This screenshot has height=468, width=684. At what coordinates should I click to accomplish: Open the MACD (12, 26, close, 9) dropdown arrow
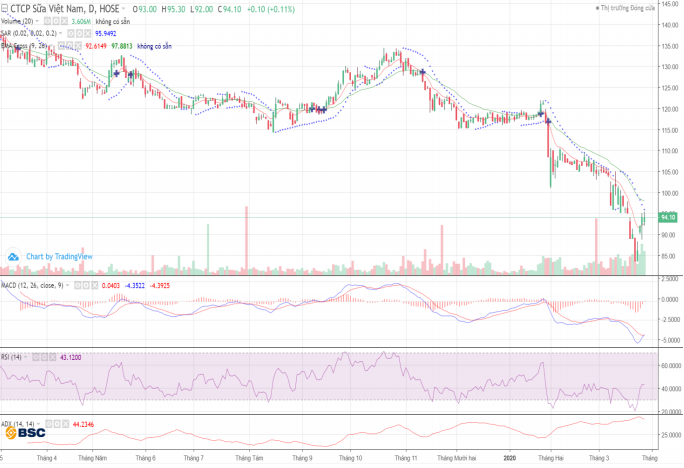68,285
